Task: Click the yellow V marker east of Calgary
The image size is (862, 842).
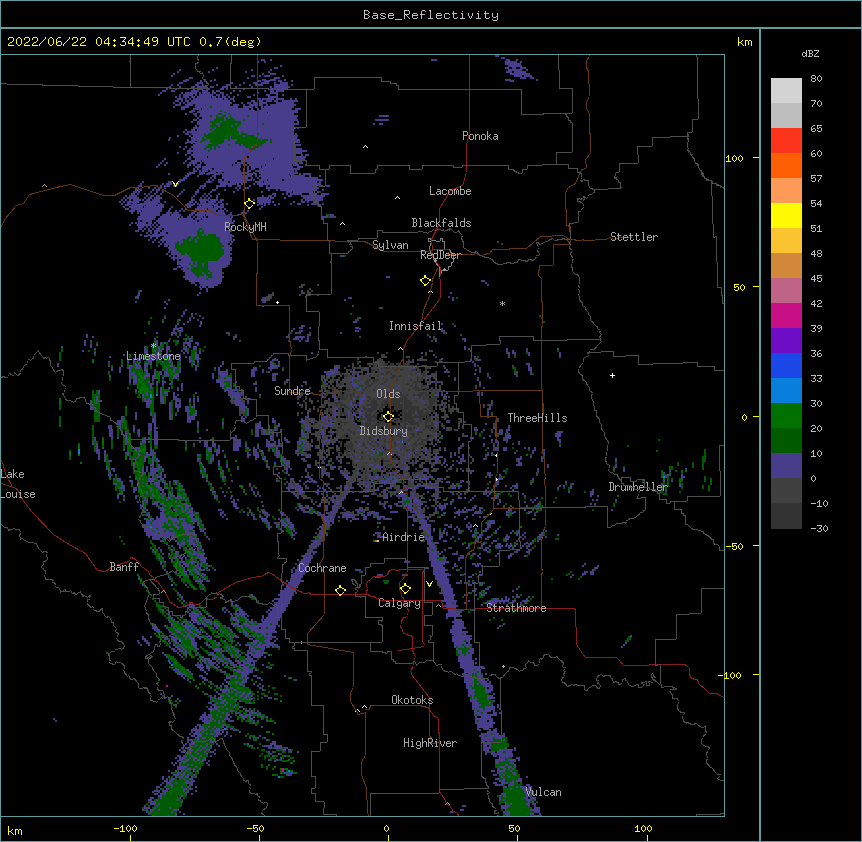Action: (429, 584)
